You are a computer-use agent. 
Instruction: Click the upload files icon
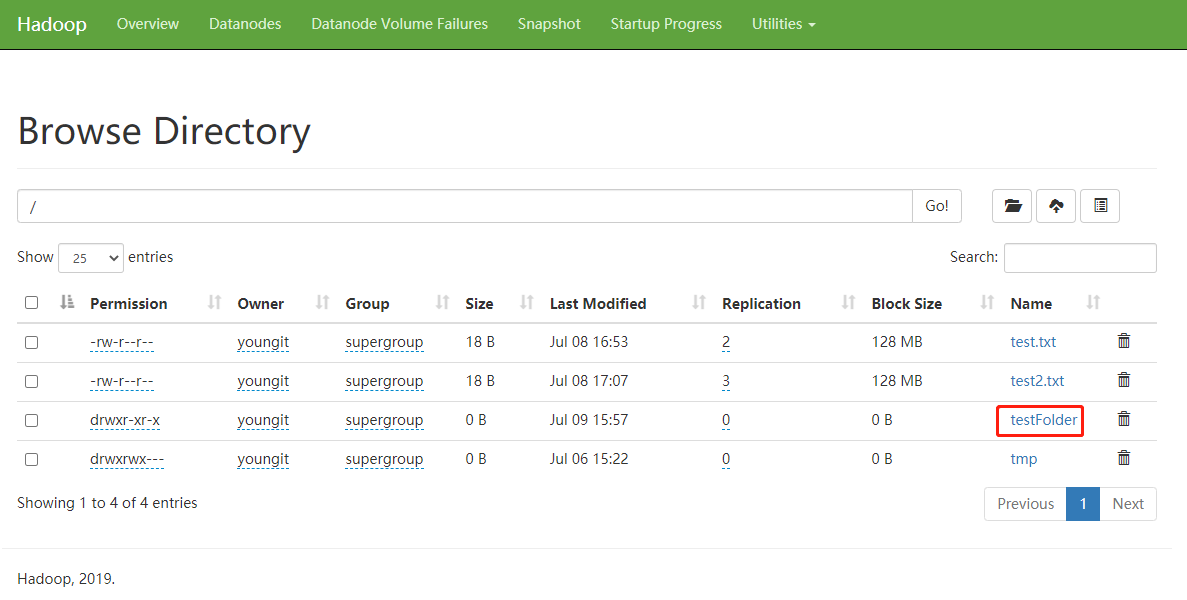tap(1055, 205)
